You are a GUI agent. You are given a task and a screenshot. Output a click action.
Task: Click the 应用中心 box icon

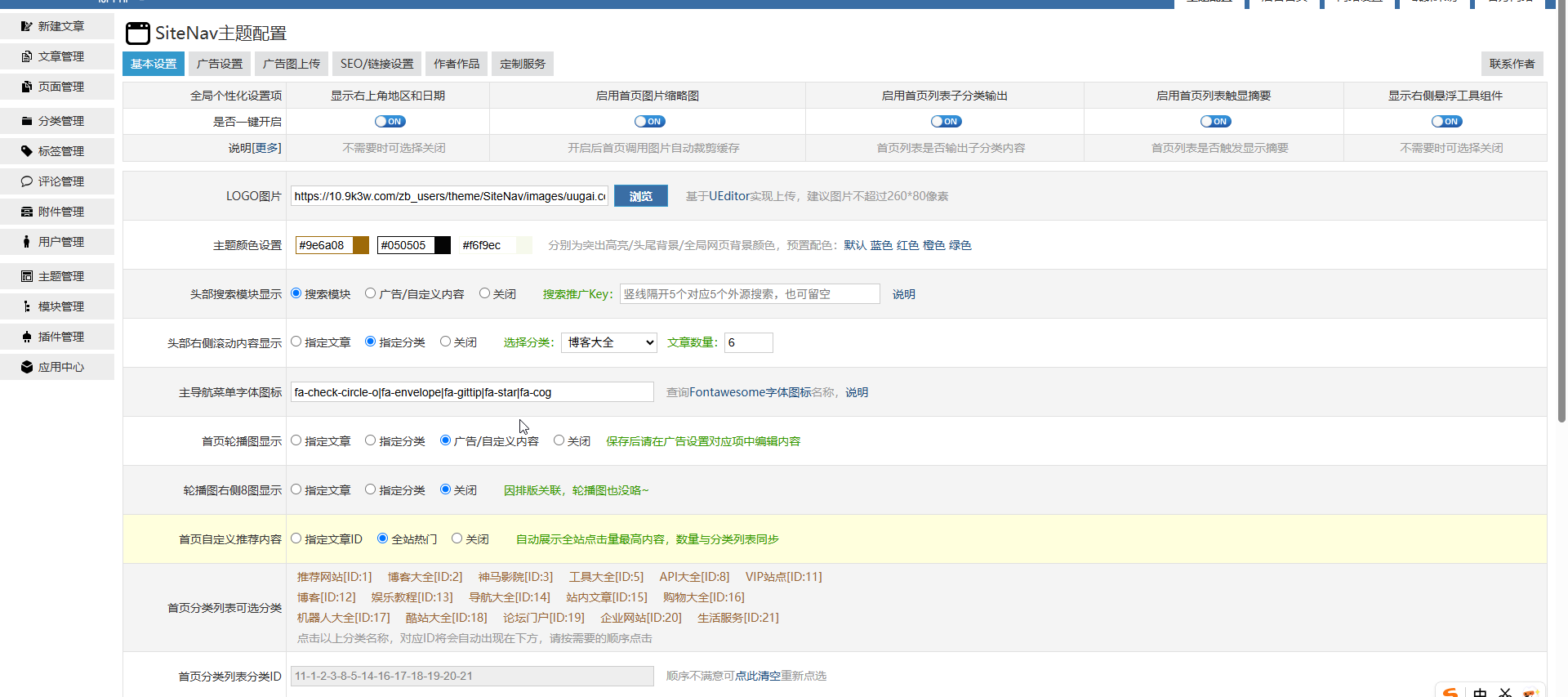pos(27,367)
